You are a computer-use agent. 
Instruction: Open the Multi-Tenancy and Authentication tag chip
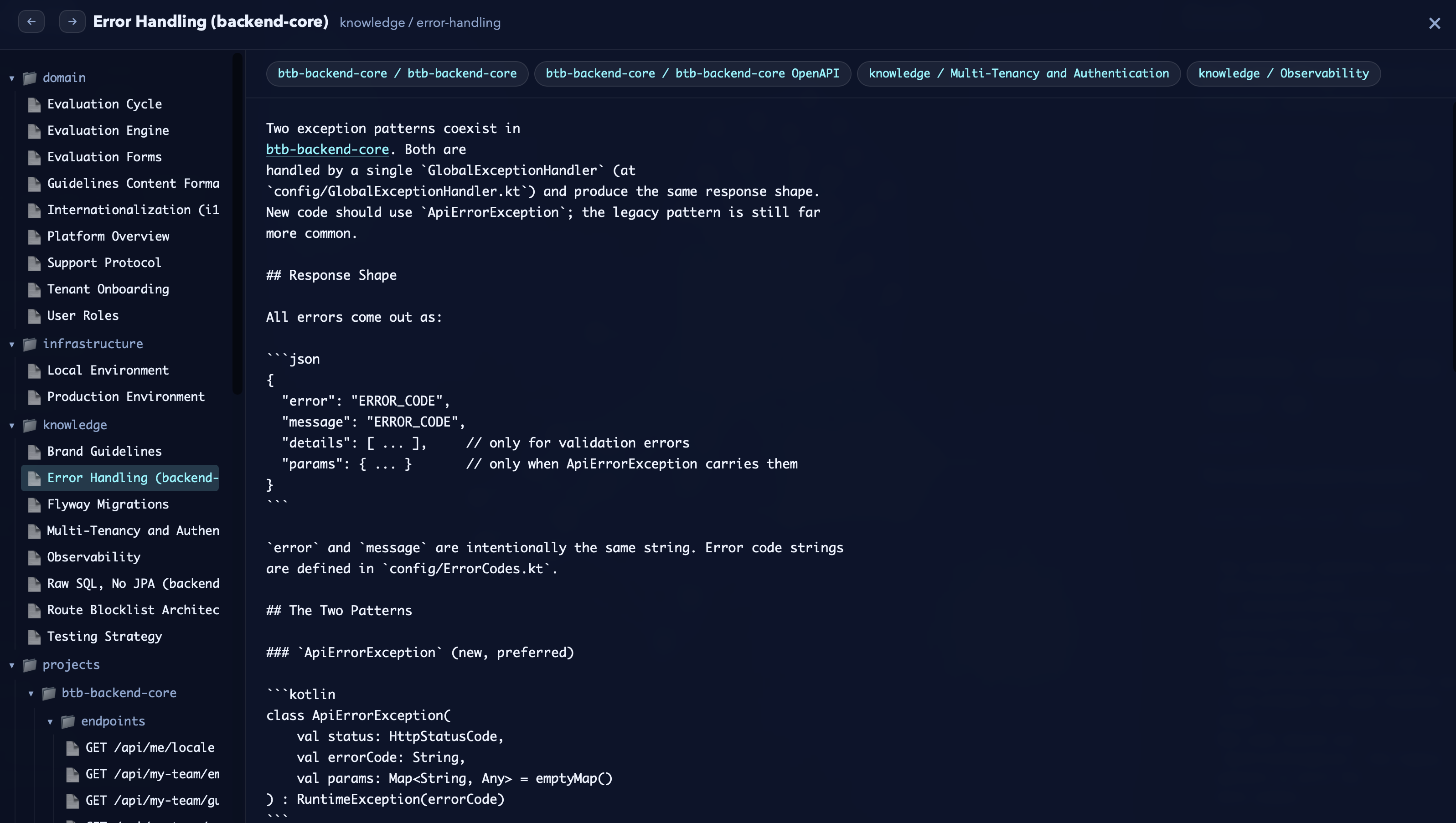(1018, 73)
